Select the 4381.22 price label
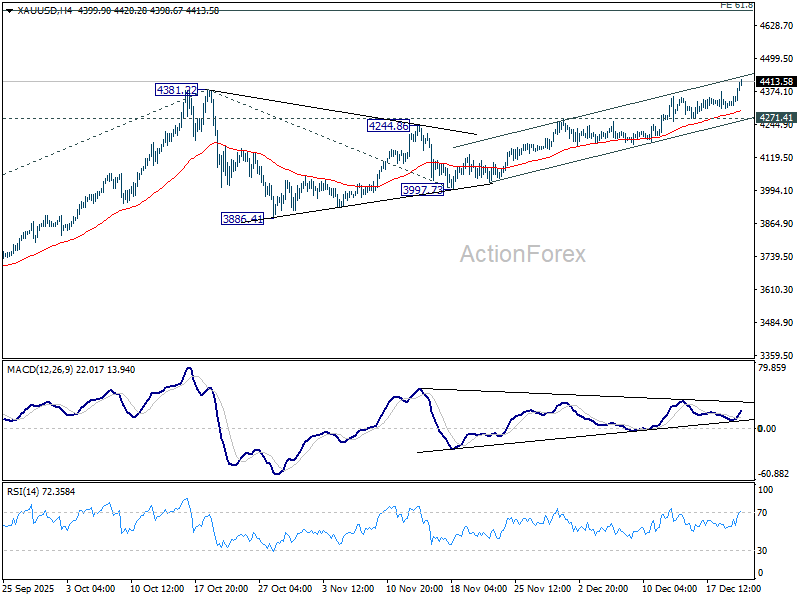Image resolution: width=800 pixels, height=600 pixels. coord(176,90)
